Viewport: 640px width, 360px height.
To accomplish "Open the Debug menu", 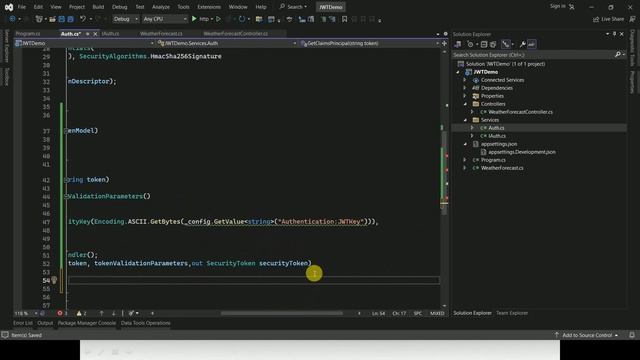I will [x=120, y=7].
